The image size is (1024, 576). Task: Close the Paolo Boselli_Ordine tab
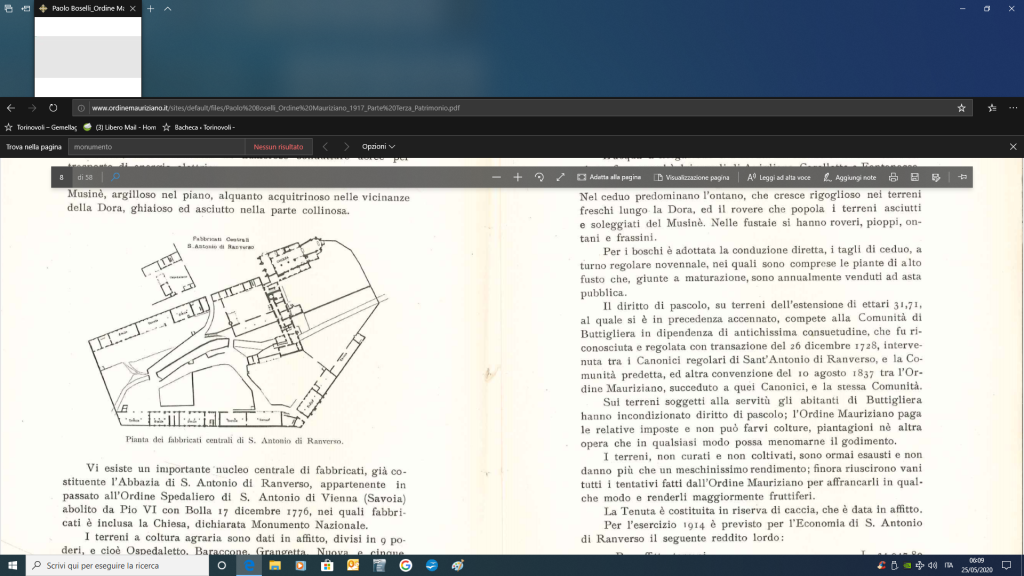coord(133,8)
